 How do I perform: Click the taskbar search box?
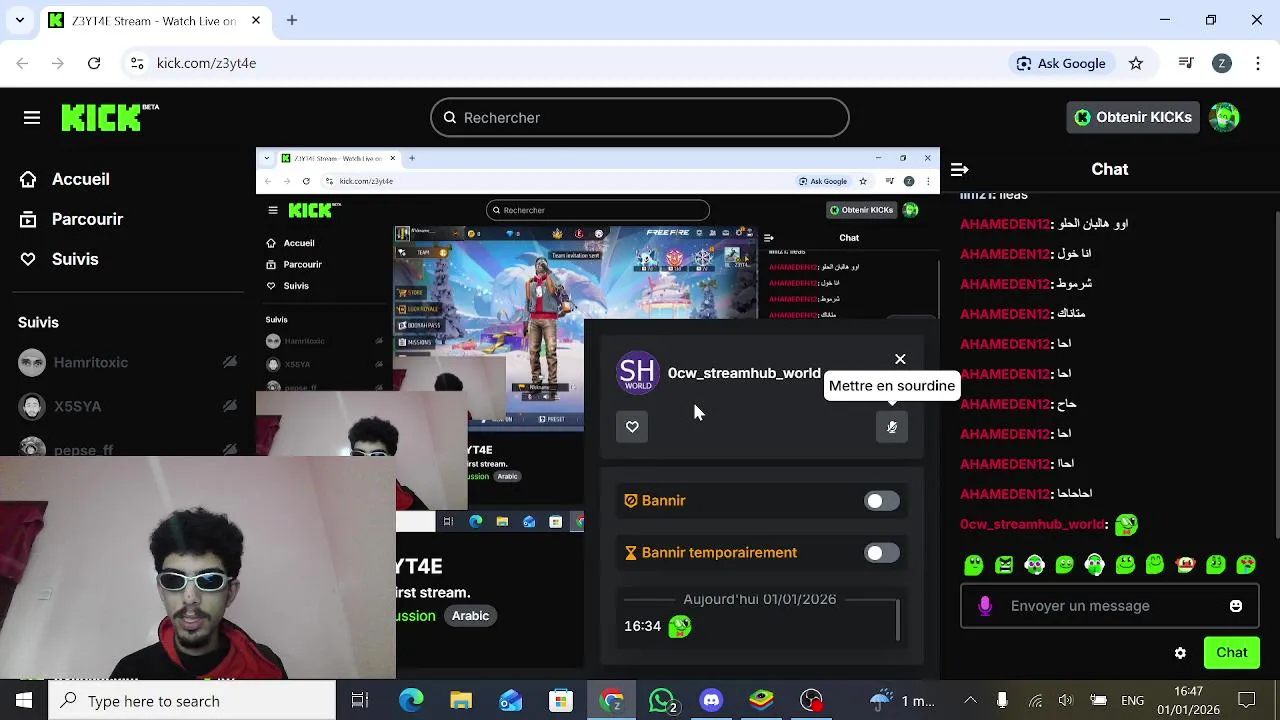click(192, 701)
